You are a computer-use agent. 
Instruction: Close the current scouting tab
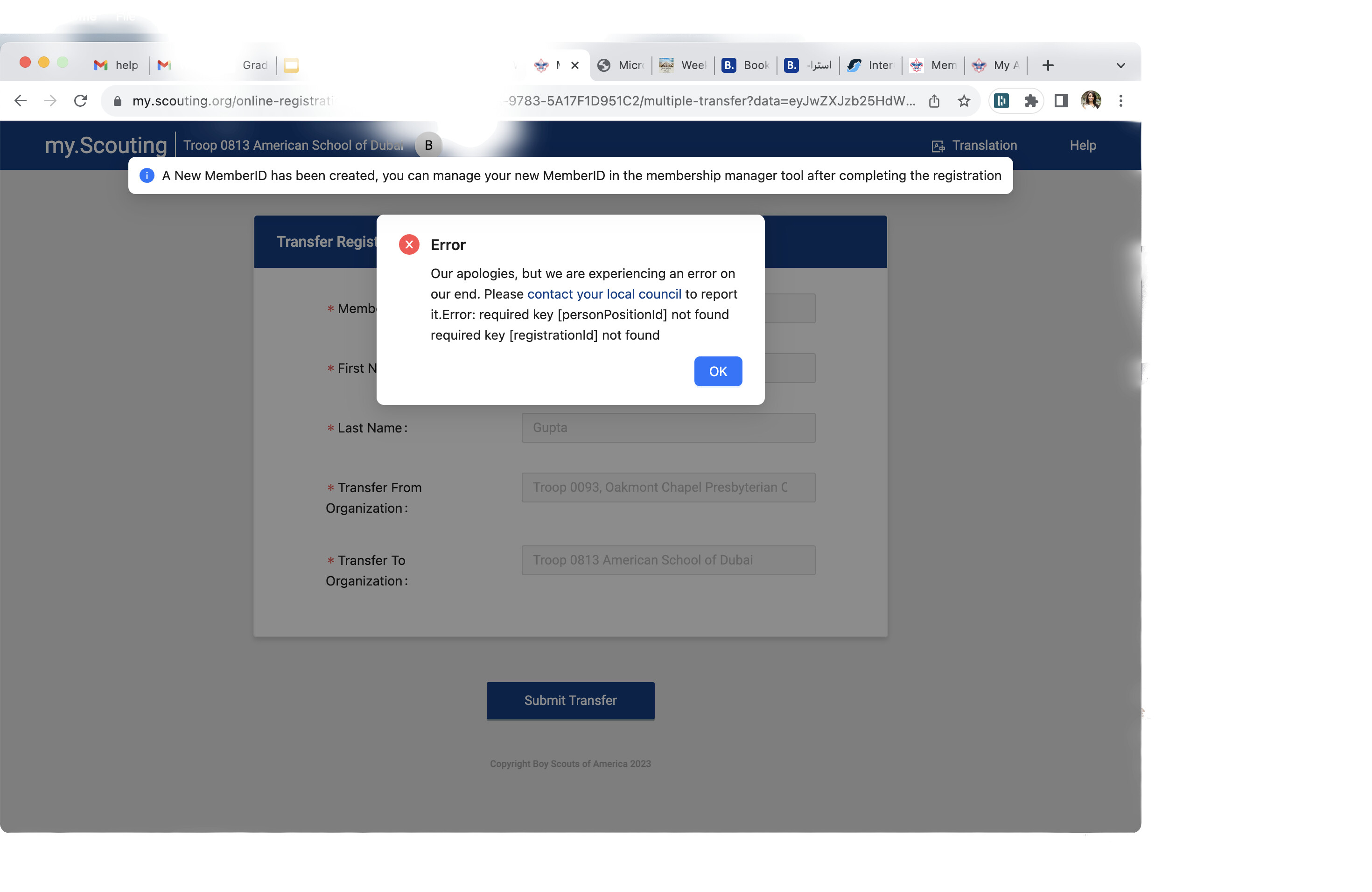[x=575, y=65]
